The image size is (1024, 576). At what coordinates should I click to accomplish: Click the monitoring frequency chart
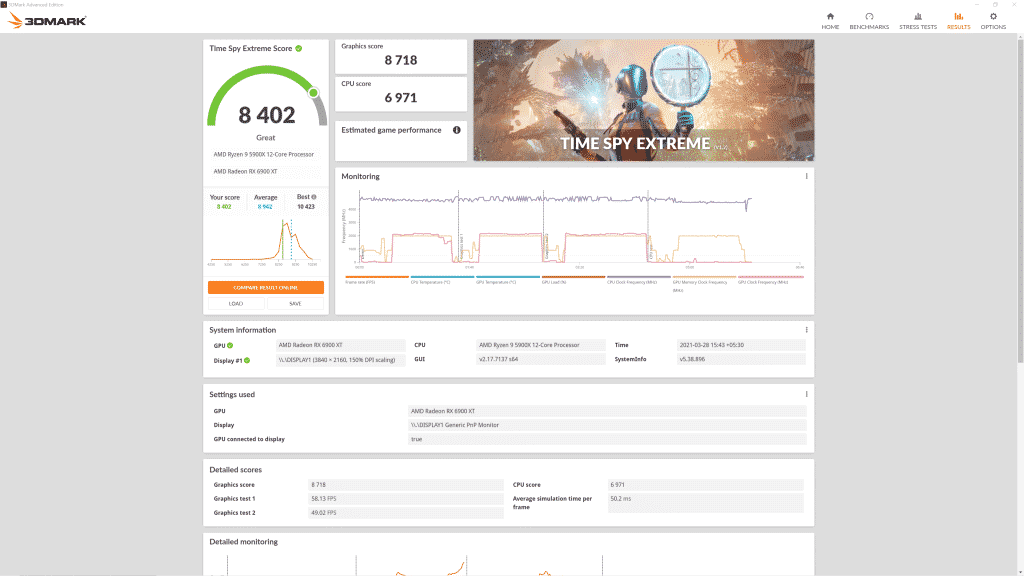[x=575, y=228]
